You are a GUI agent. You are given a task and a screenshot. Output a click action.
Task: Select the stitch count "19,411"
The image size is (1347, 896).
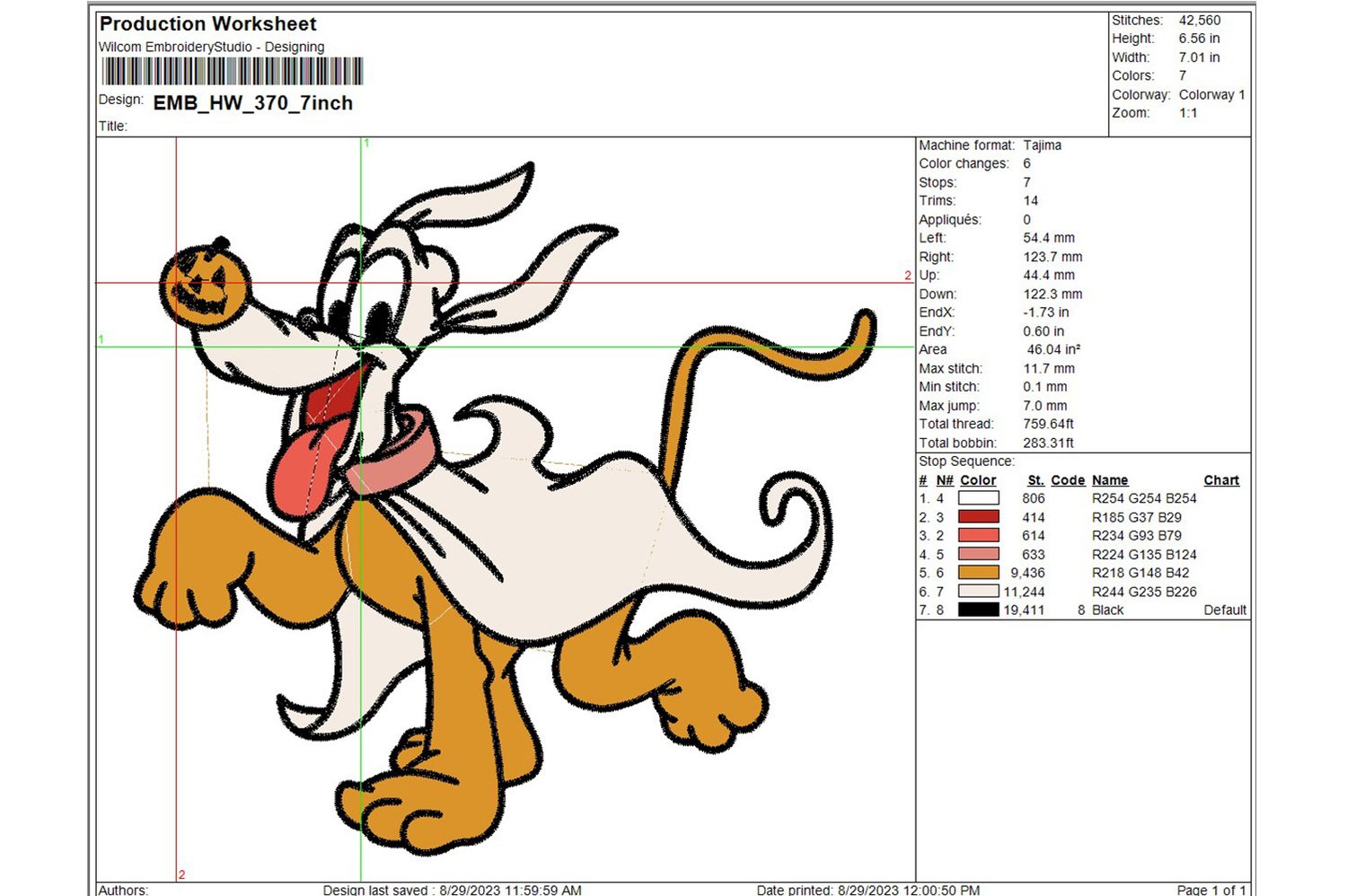click(1025, 610)
